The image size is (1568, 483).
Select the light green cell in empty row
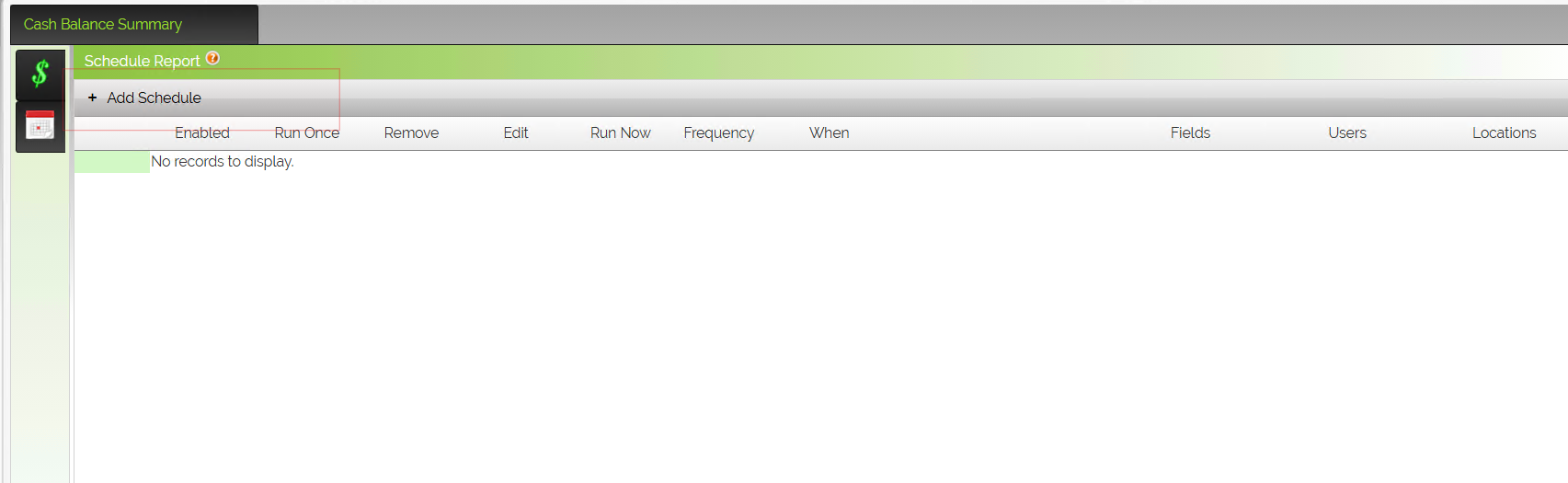click(x=112, y=162)
